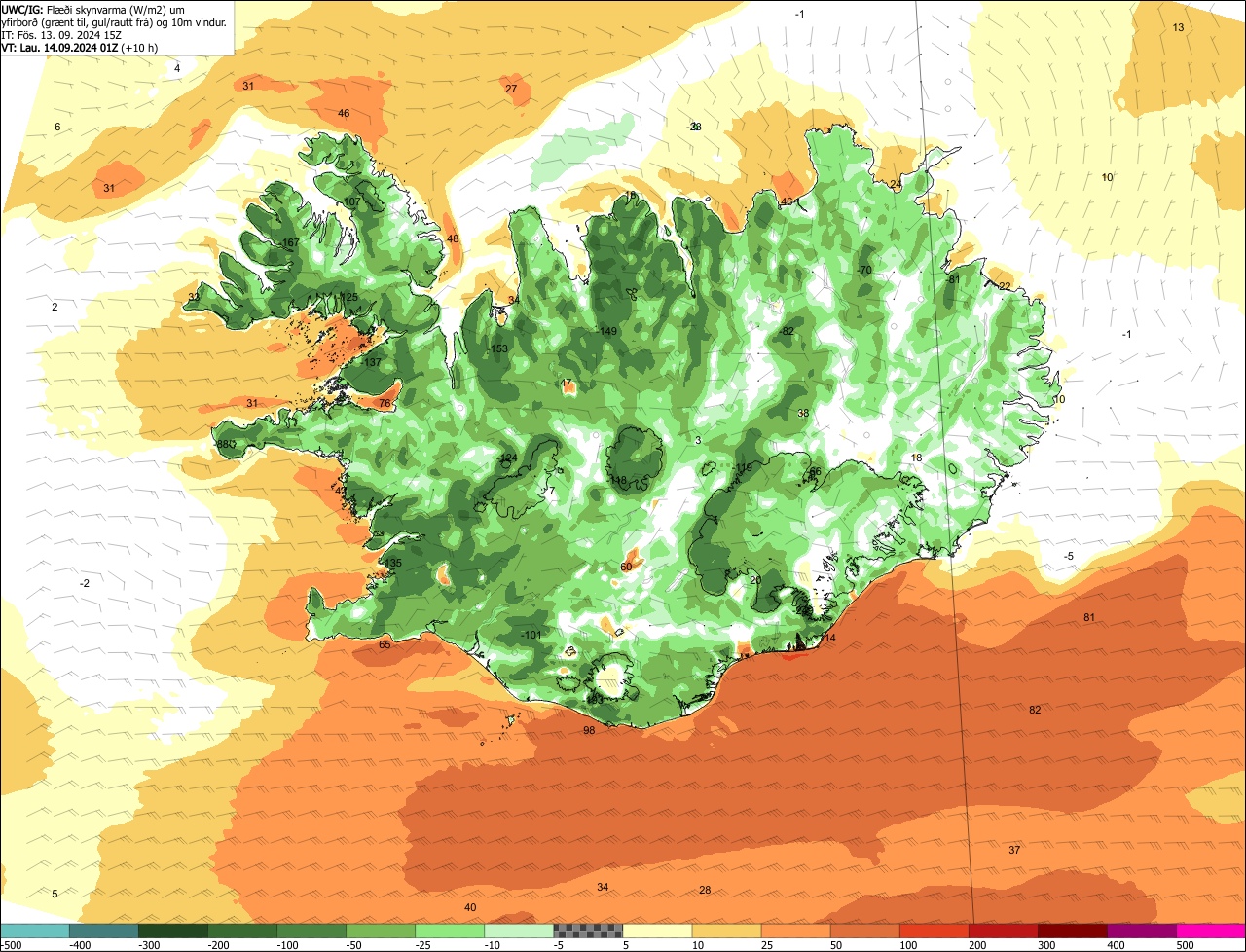Click the dark green legend swatch between -200 and -100
This screenshot has width=1246, height=952.
point(242,932)
